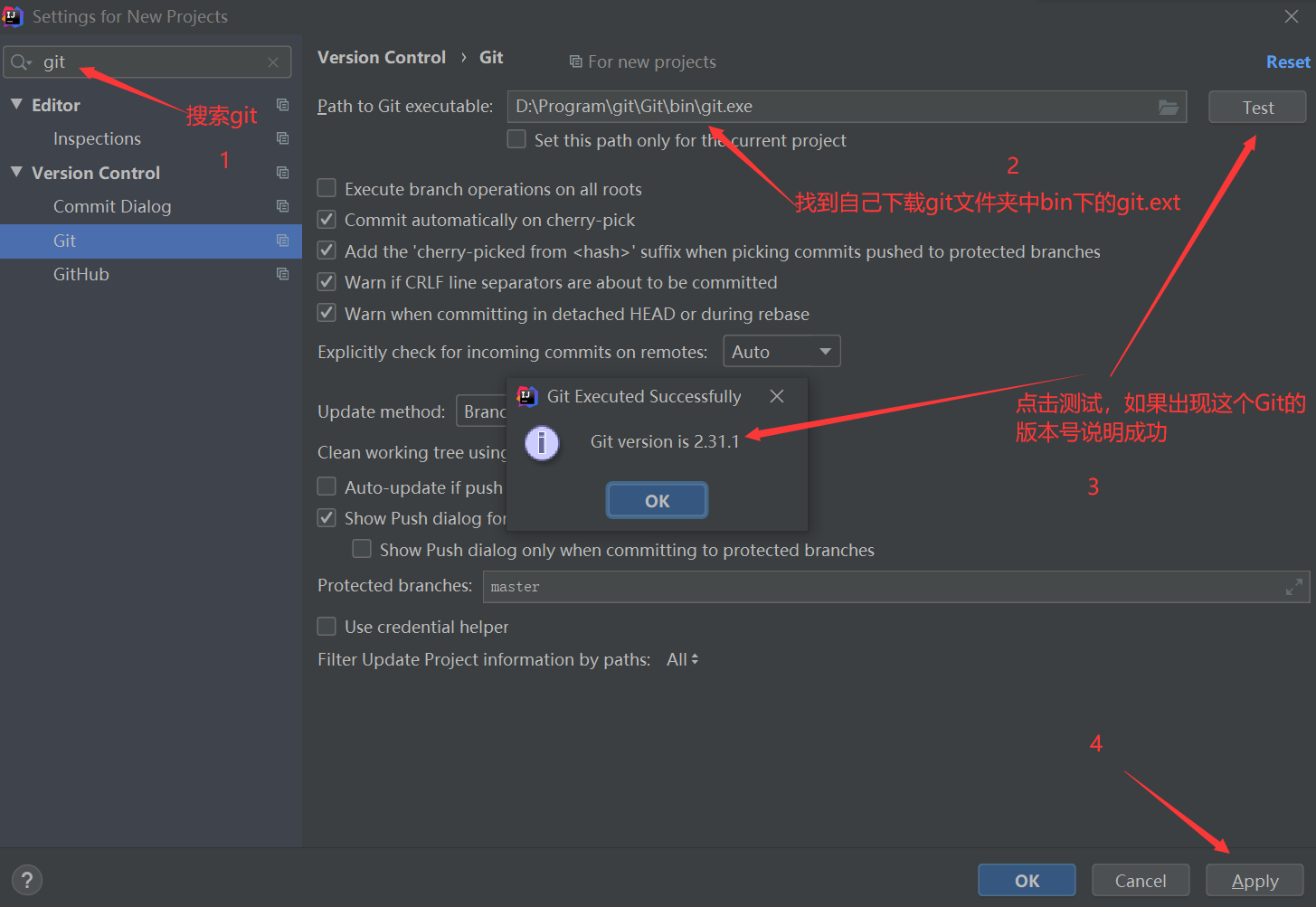Click the IntelliJ logo in Git dialog title
The width and height of the screenshot is (1316, 907).
tap(526, 396)
